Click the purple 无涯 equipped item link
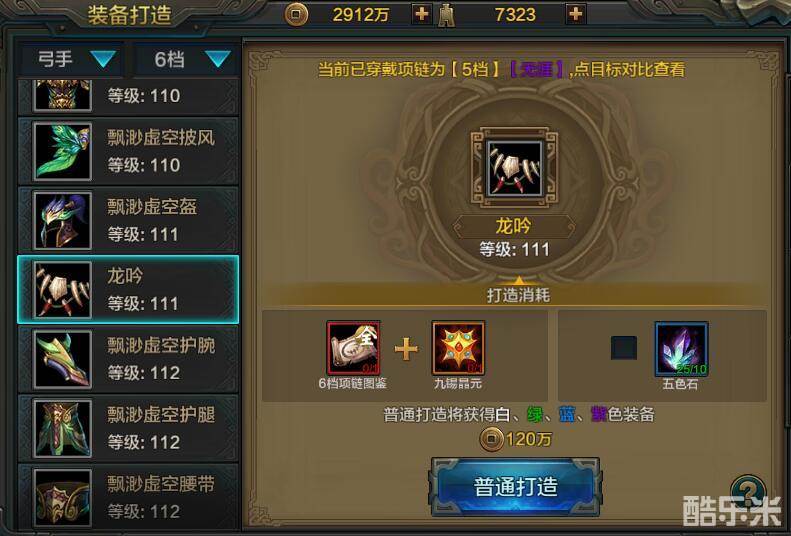791x536 pixels. click(536, 69)
